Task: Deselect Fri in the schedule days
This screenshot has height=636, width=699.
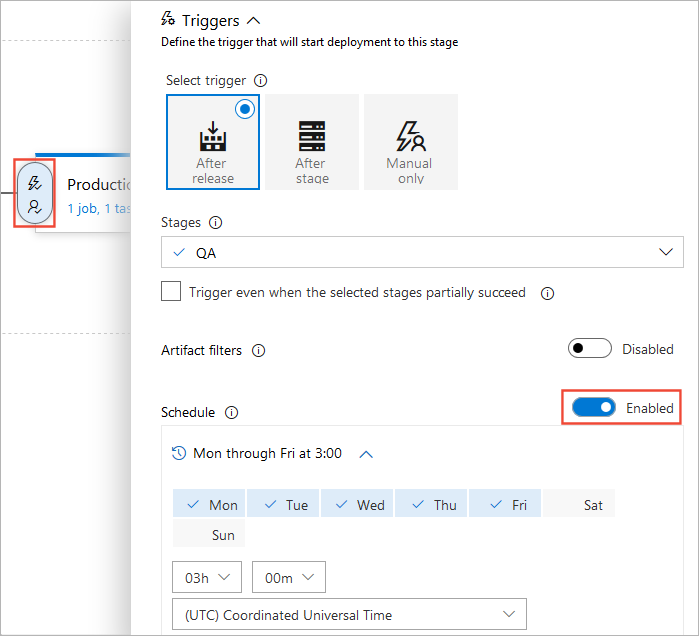Action: [505, 504]
